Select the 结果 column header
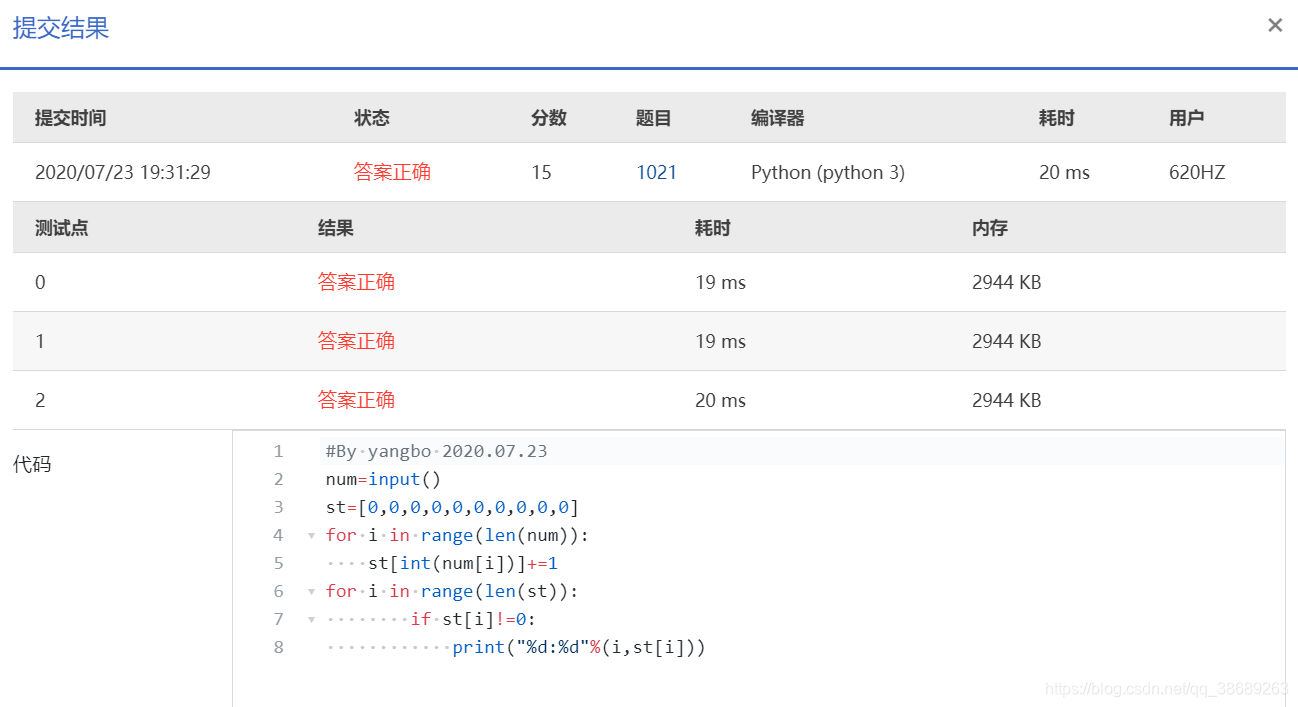The height and width of the screenshot is (707, 1298). (335, 228)
